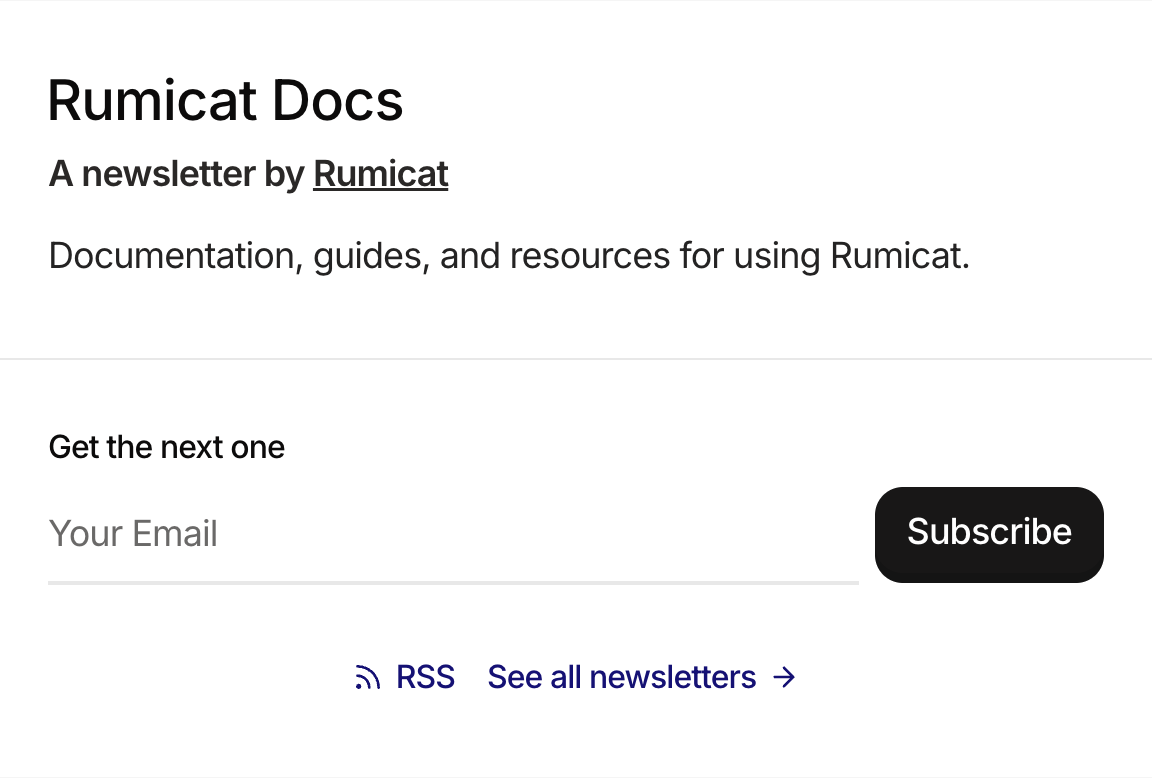Follow the See all newsletters link

tap(622, 677)
